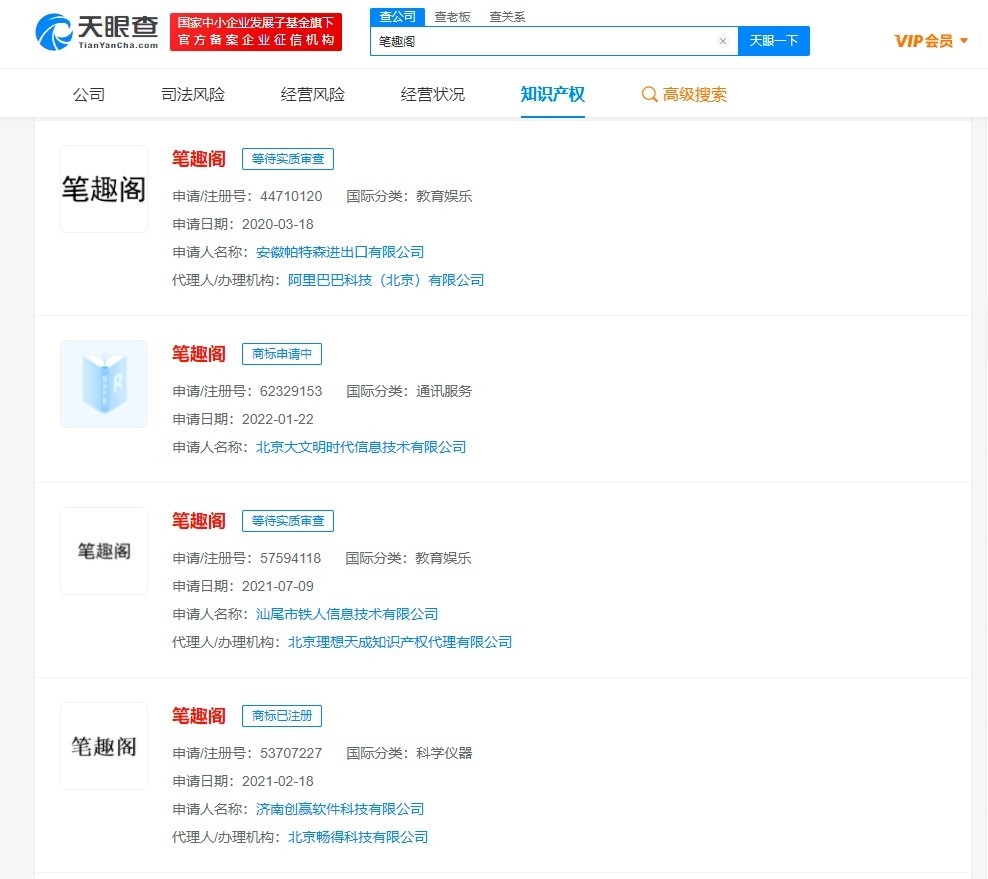The height and width of the screenshot is (879, 988).
Task: Click the 等待实质审查 status badge
Action: point(288,158)
